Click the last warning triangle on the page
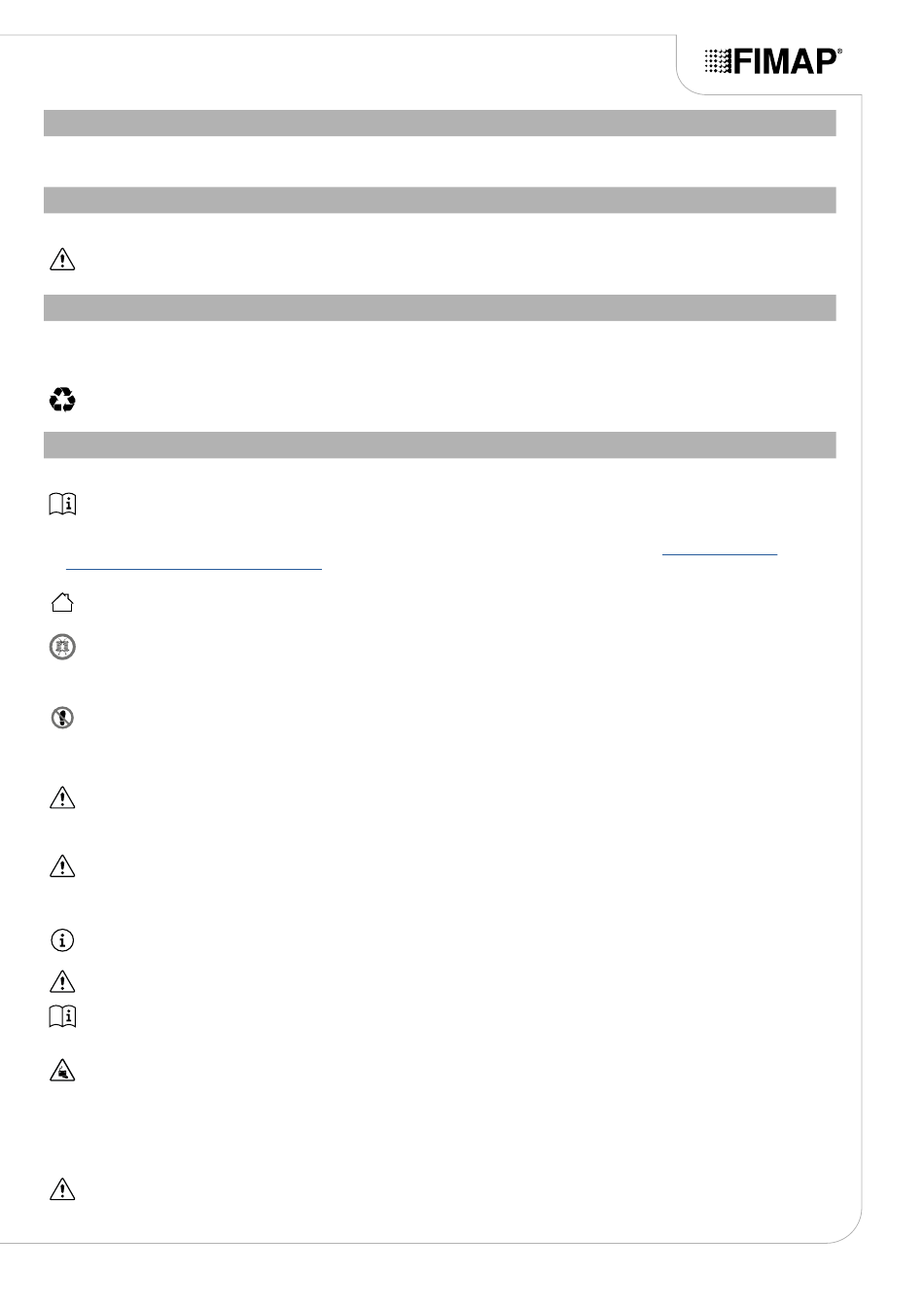This screenshot has width=924, height=1307. pyautogui.click(x=62, y=1189)
